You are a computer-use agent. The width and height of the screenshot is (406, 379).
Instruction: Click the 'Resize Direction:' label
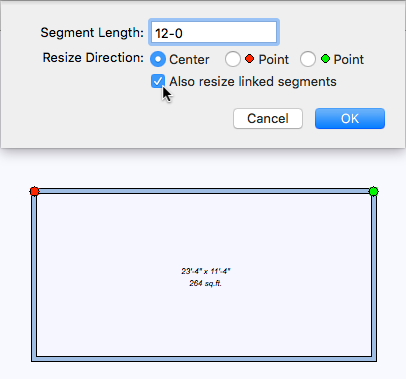pyautogui.click(x=93, y=58)
